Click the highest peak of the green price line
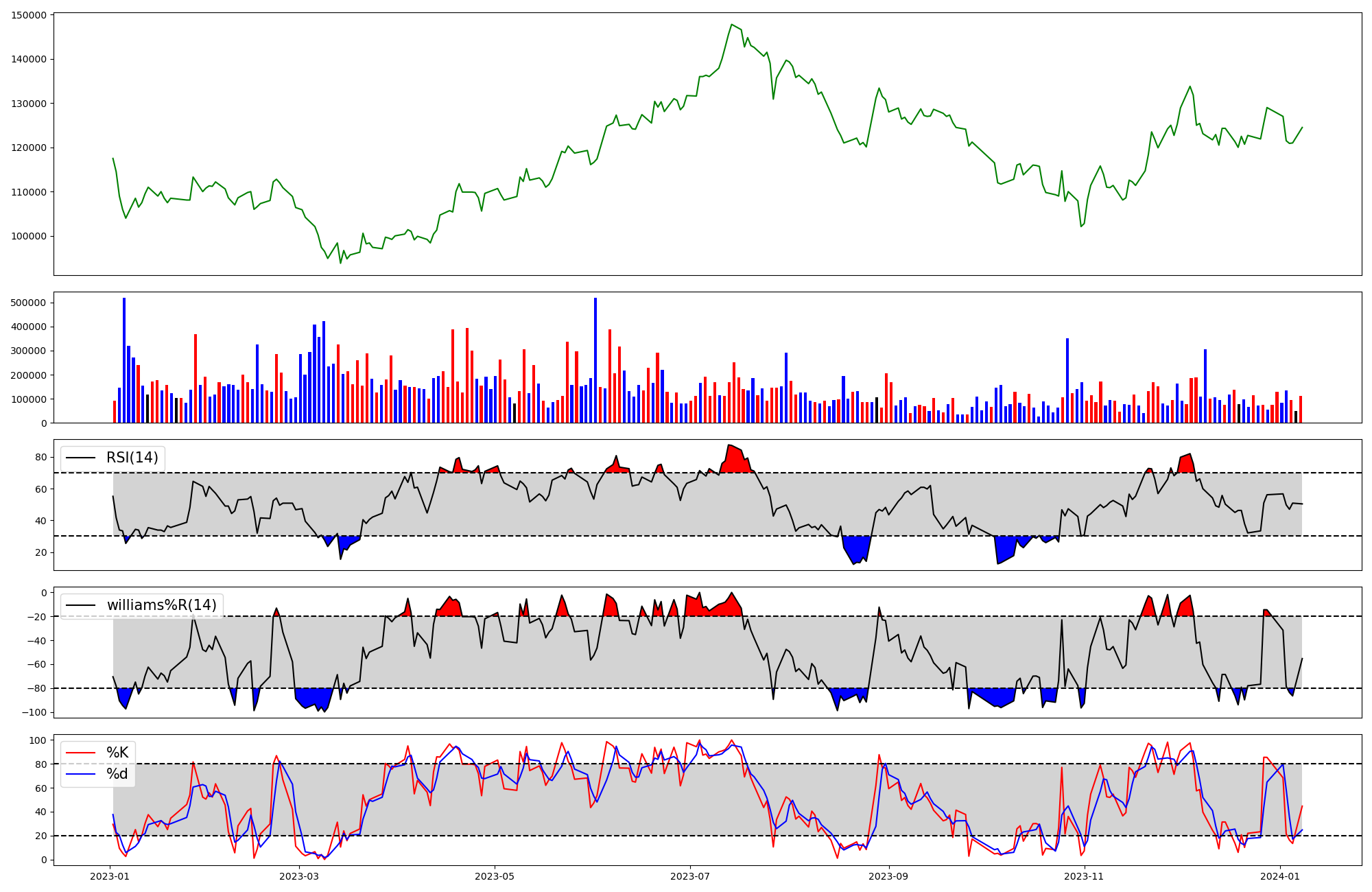This screenshot has height=892, width=1372. [x=732, y=25]
